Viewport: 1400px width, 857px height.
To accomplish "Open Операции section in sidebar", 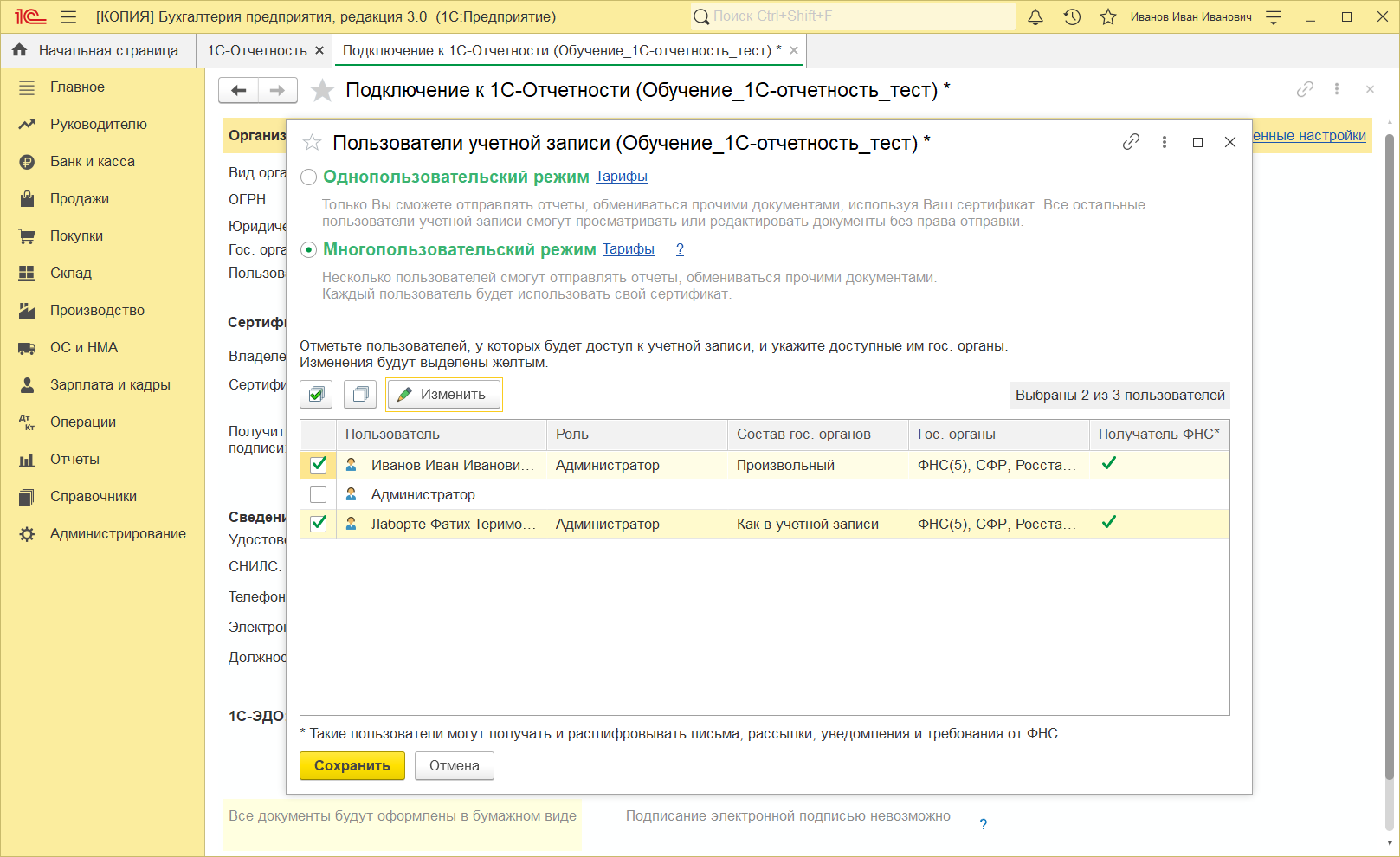I will (x=102, y=422).
